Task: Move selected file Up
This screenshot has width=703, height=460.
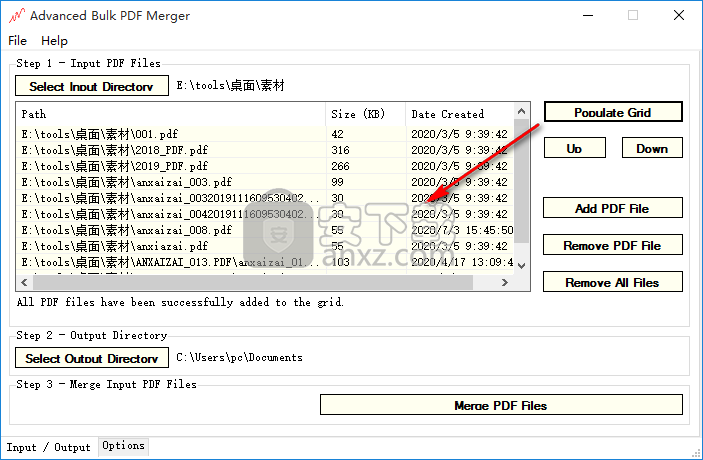Action: (575, 148)
